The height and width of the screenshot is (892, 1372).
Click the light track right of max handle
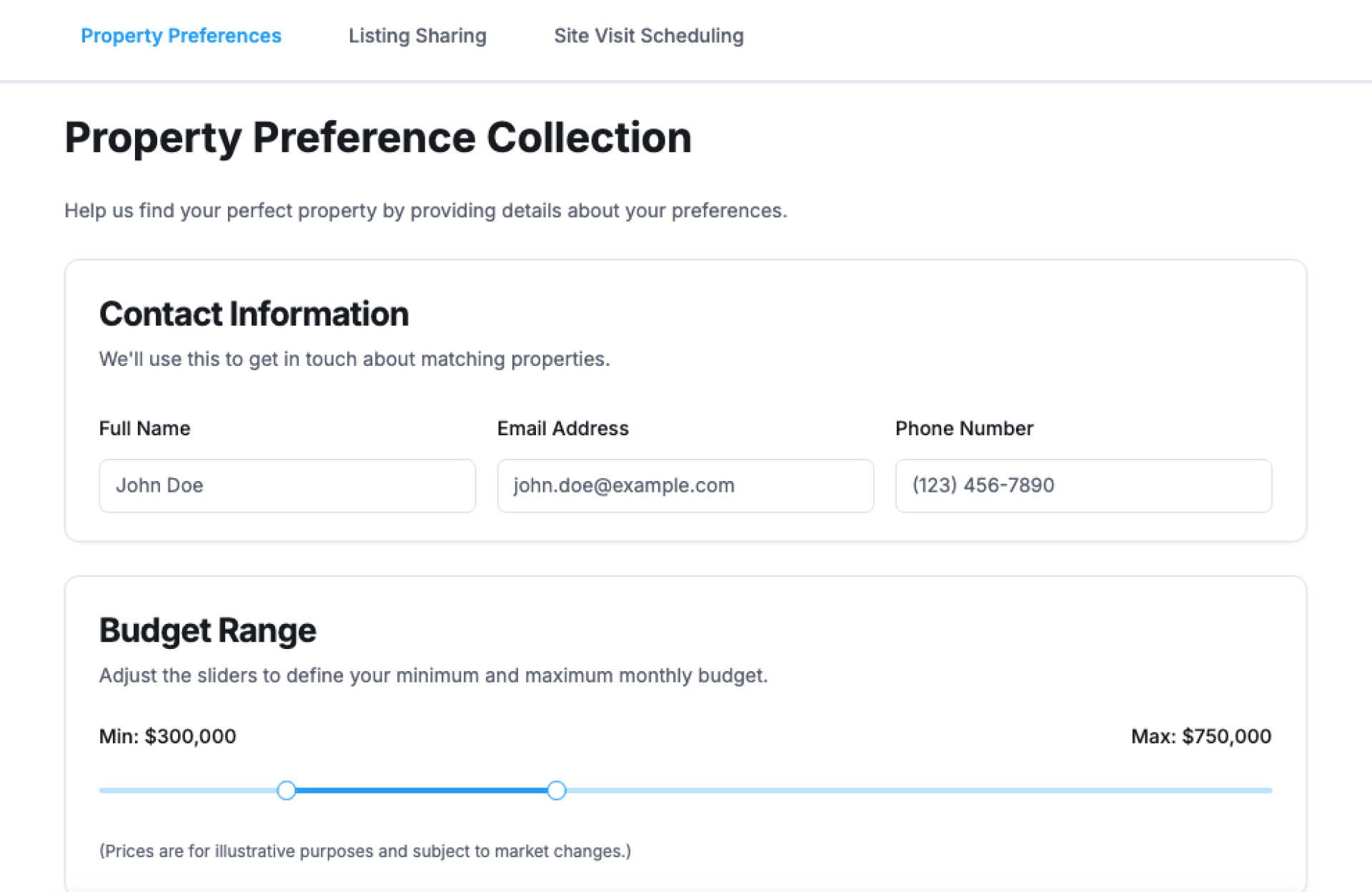coord(915,790)
